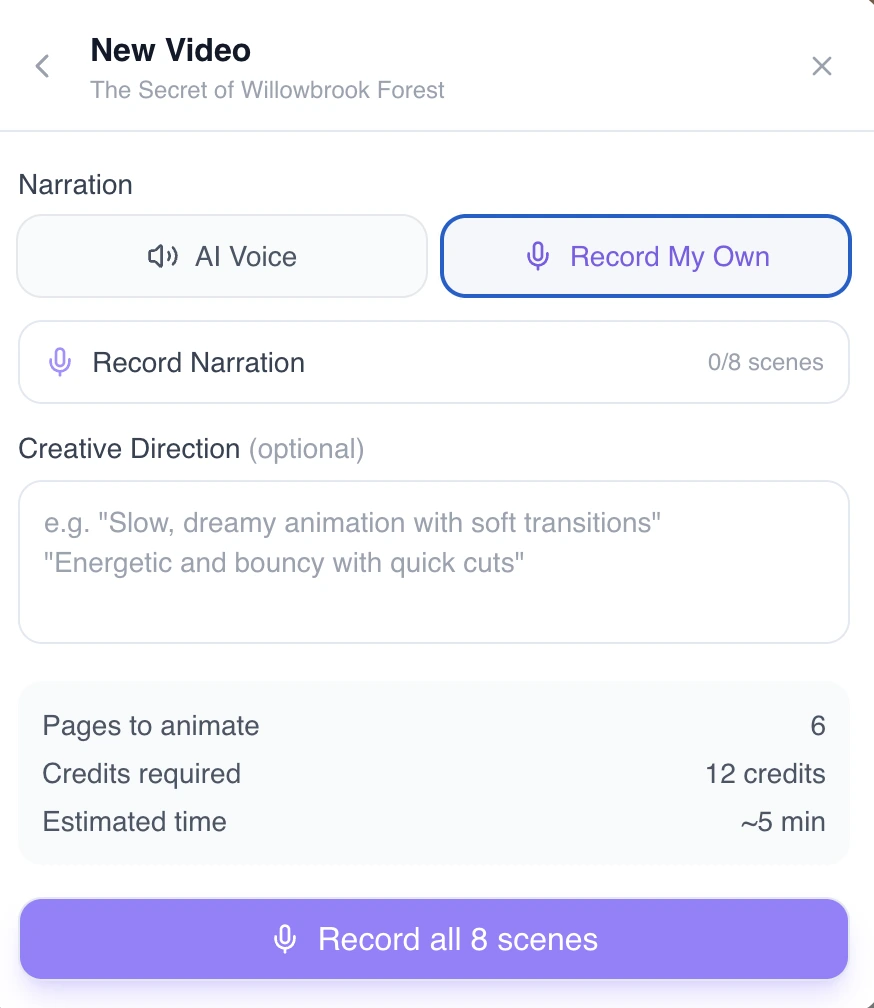
Task: Click the 0/8 scenes progress indicator
Action: click(766, 361)
